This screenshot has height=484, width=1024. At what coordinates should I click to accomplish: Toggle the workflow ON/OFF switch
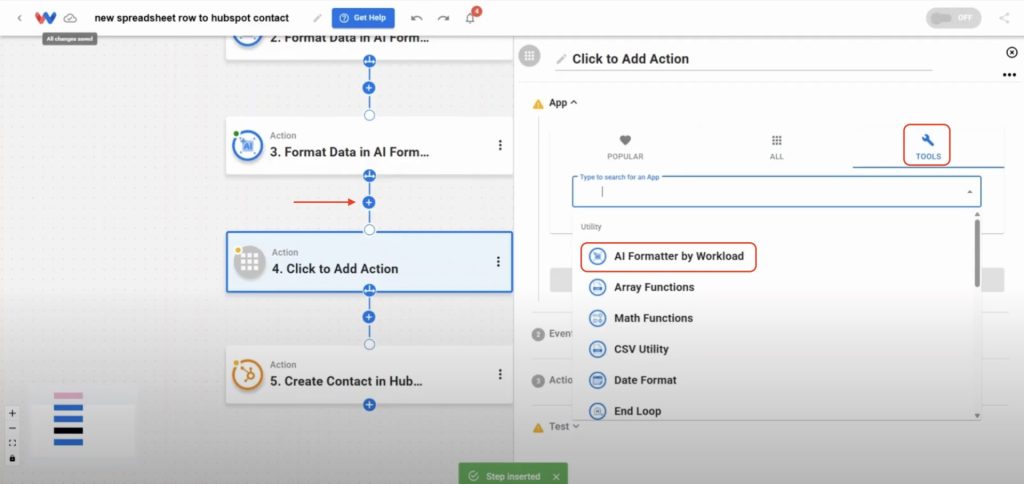tap(953, 18)
